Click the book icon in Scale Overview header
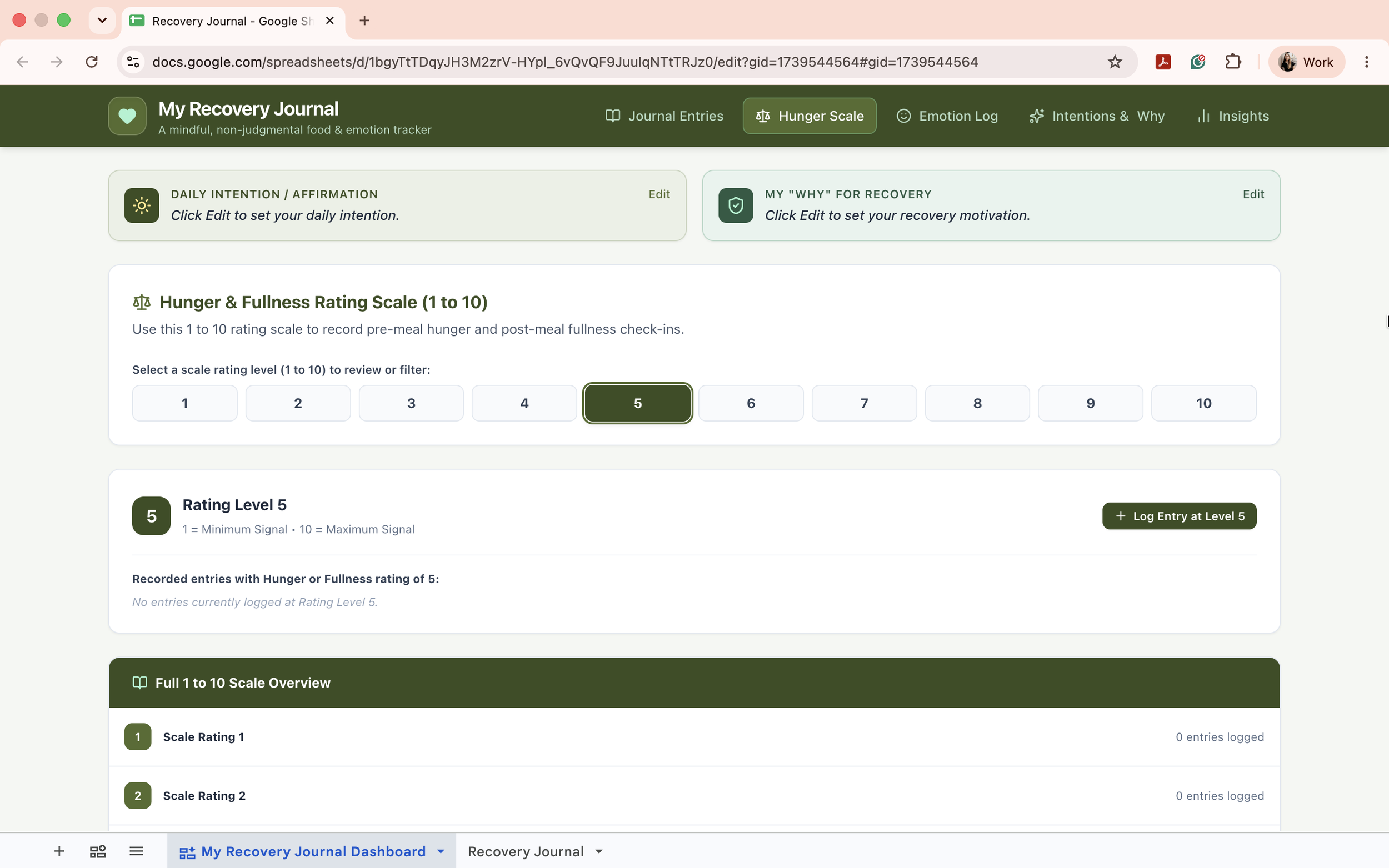The width and height of the screenshot is (1389, 868). coord(139,683)
